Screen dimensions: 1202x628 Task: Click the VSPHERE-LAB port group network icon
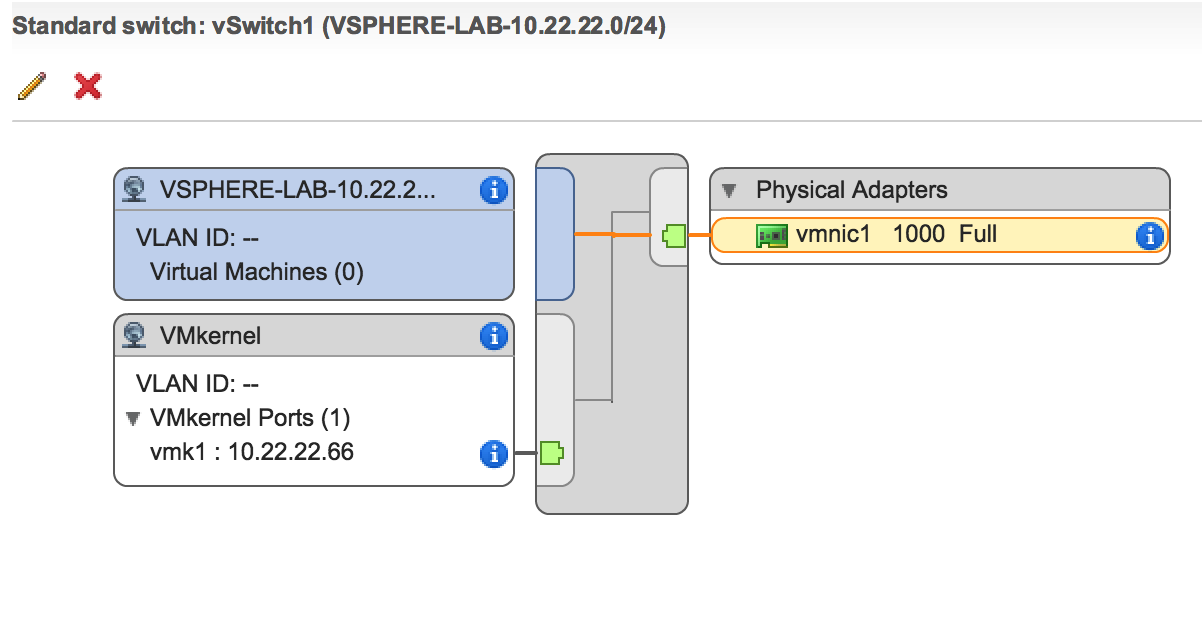134,190
